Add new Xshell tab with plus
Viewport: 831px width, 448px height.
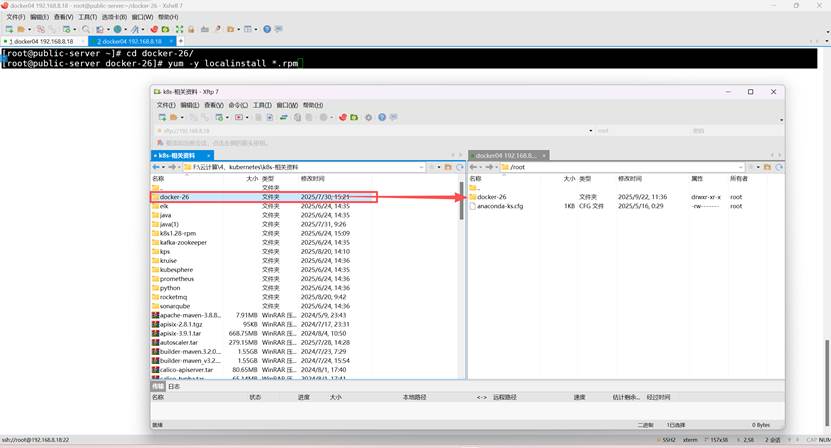[x=181, y=41]
